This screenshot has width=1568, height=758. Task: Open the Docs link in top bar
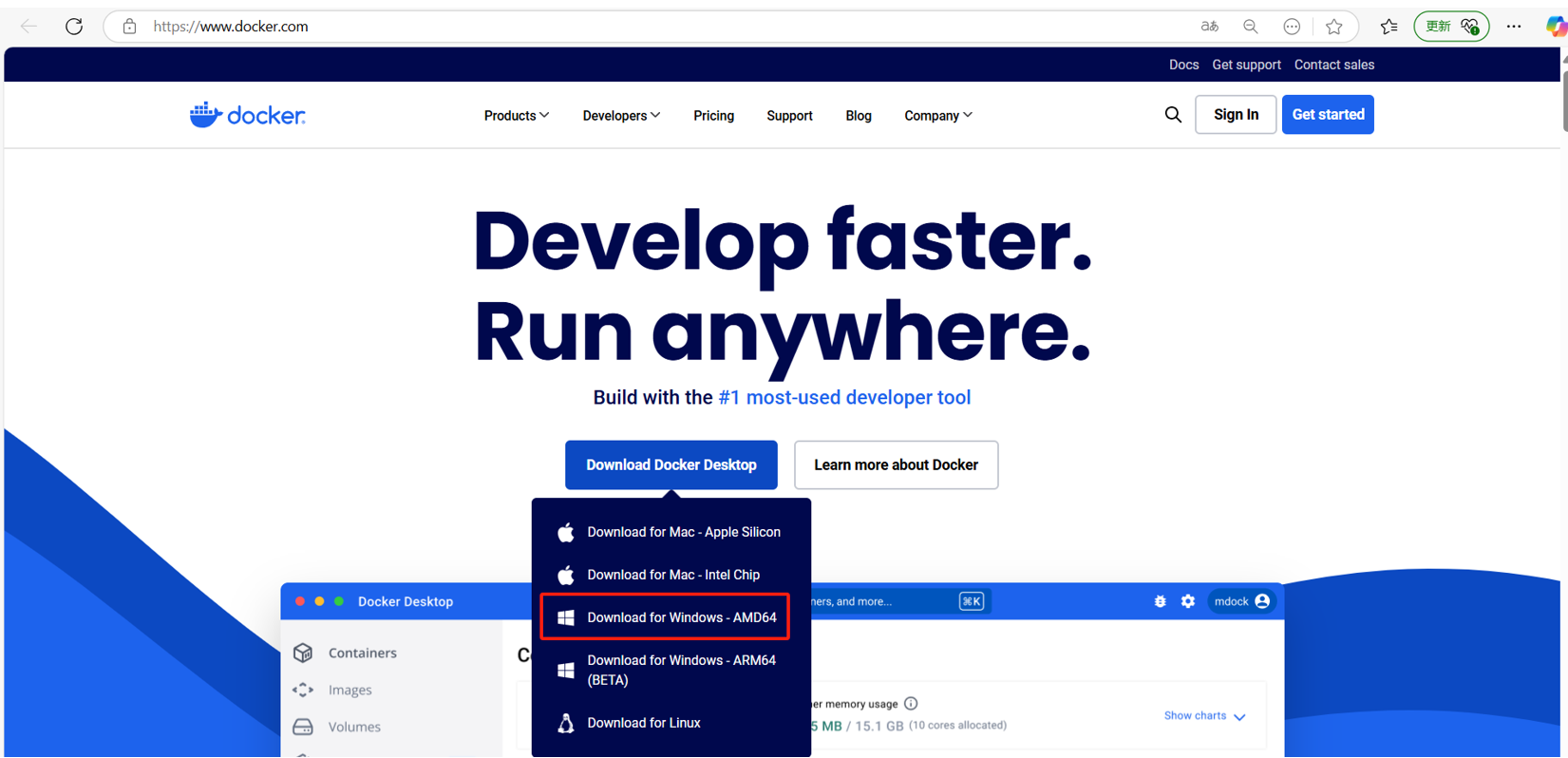[x=1183, y=65]
